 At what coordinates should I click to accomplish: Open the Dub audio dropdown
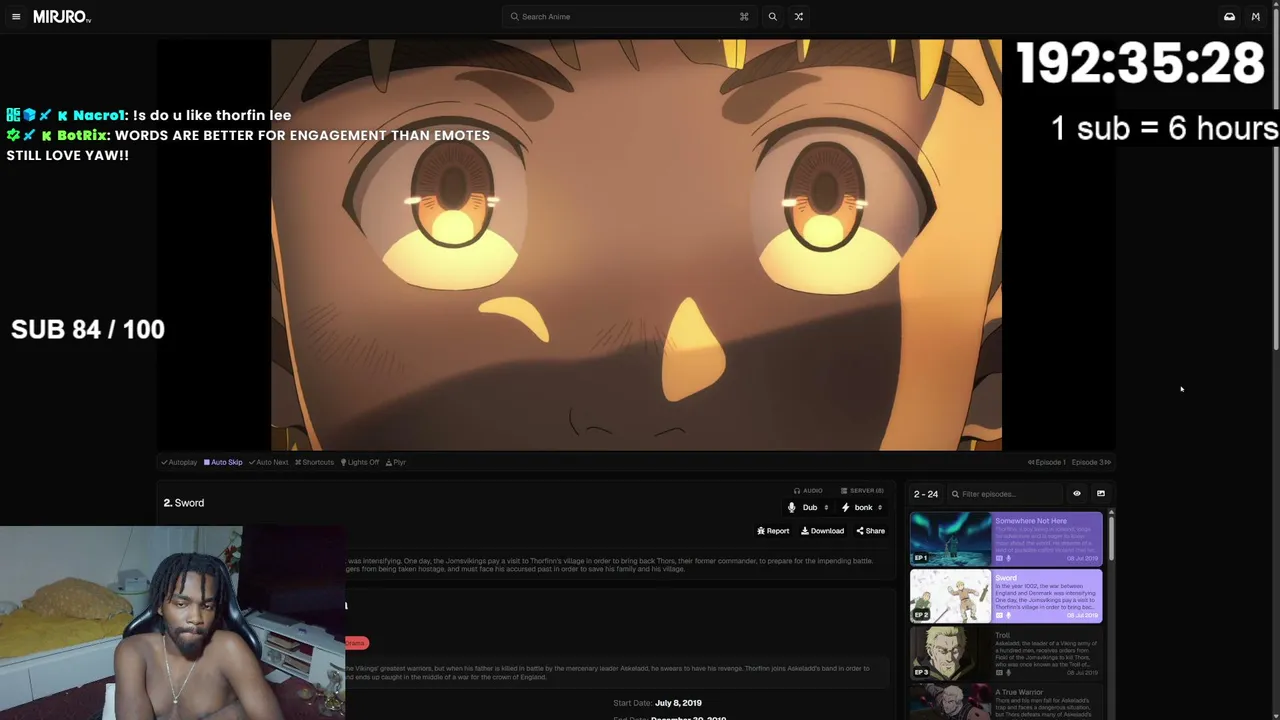[x=809, y=508]
